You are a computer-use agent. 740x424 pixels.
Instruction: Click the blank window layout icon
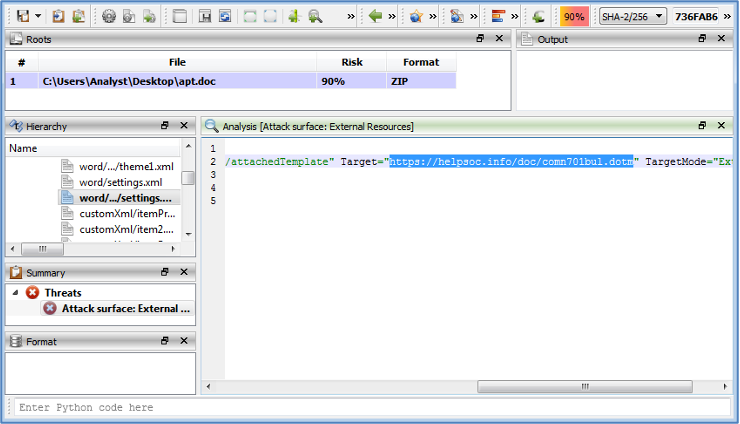180,17
